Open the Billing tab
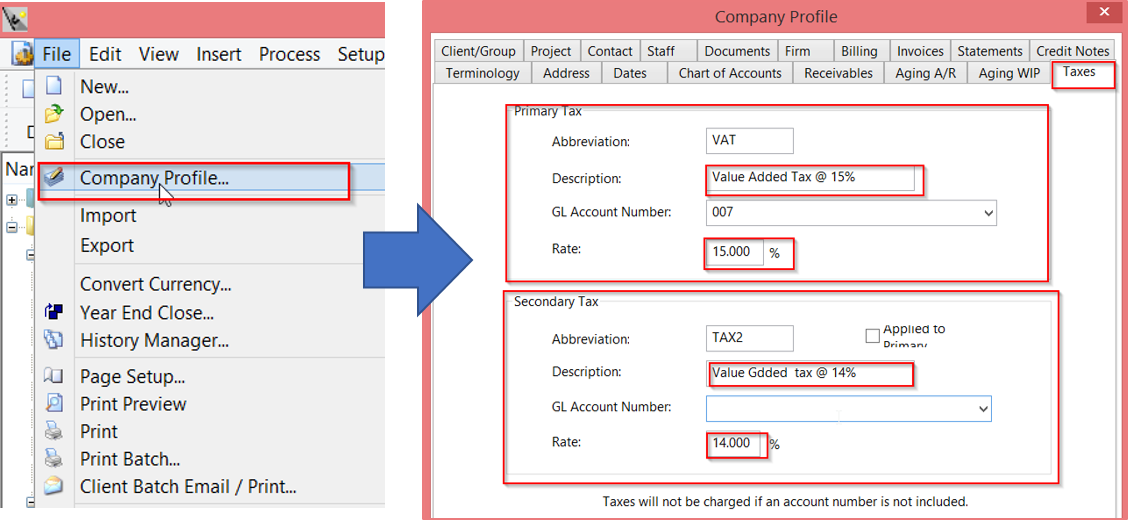This screenshot has width=1128, height=520. (858, 51)
